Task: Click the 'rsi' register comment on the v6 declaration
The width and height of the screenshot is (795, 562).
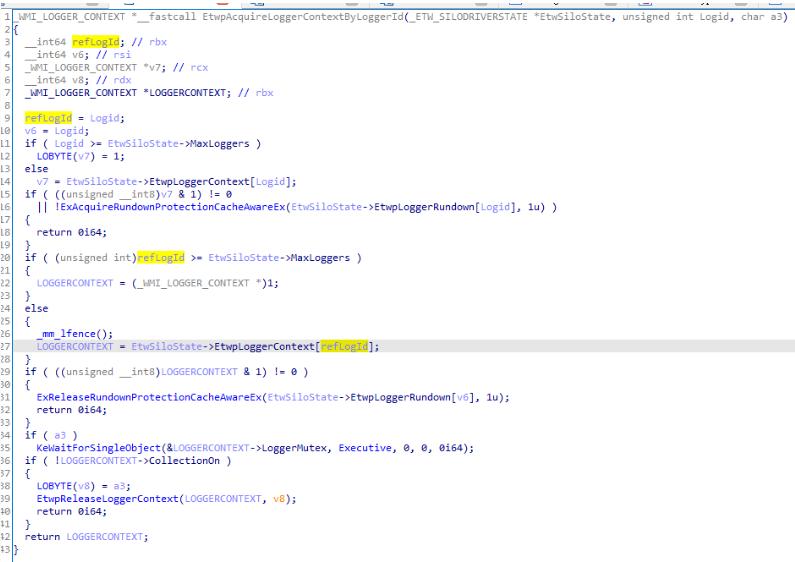Action: 122,54
